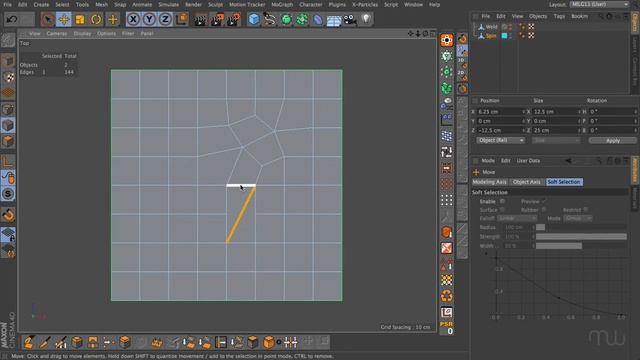Image resolution: width=640 pixels, height=360 pixels.
Task: Open the Tags menu in Object Manager
Action: click(x=559, y=16)
